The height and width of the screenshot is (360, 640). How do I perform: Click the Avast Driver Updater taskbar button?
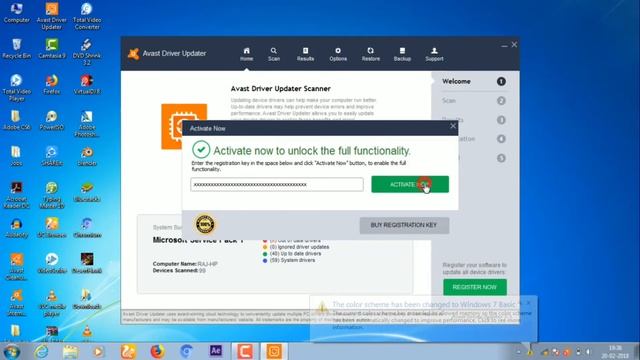(x=274, y=351)
